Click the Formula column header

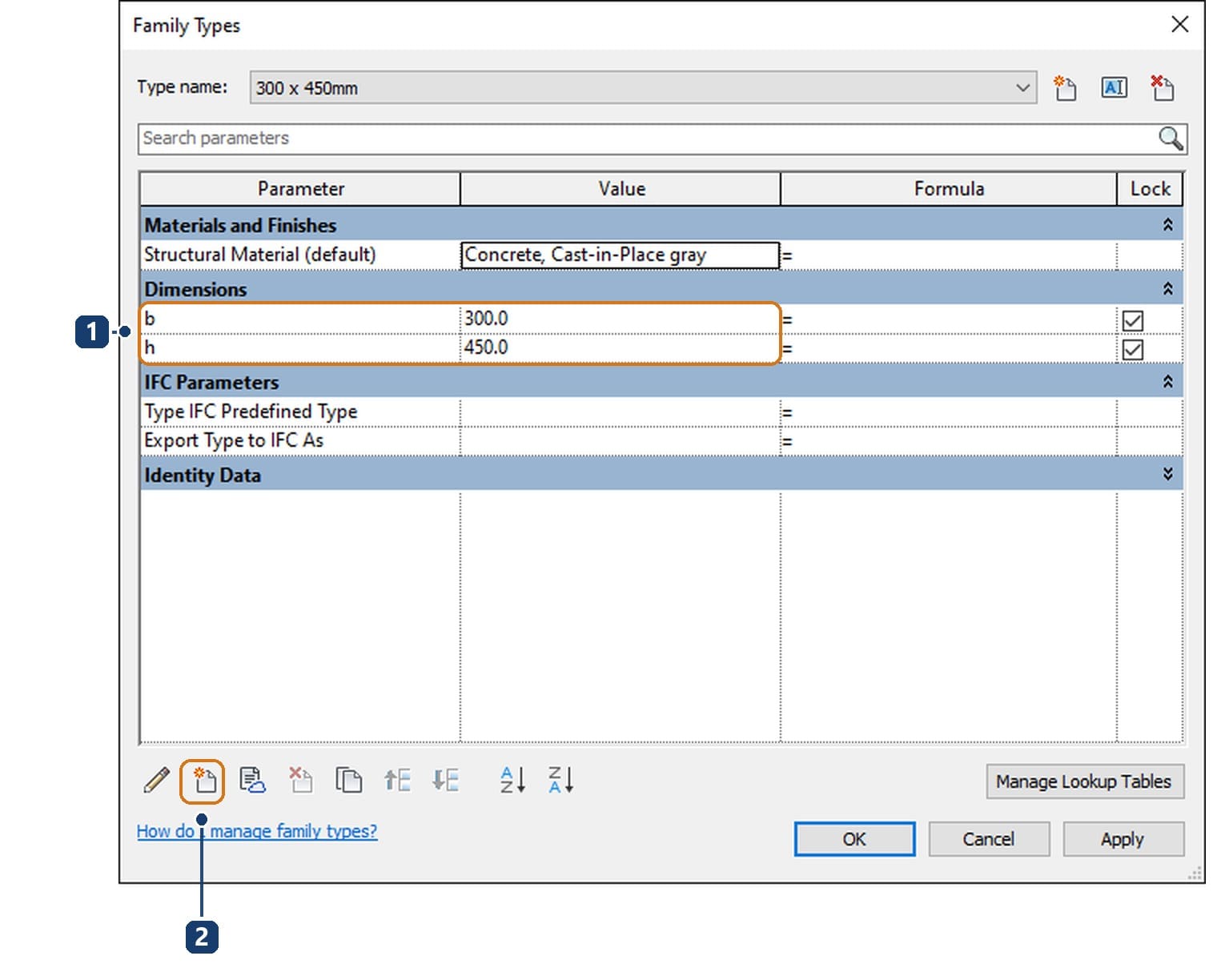click(949, 189)
